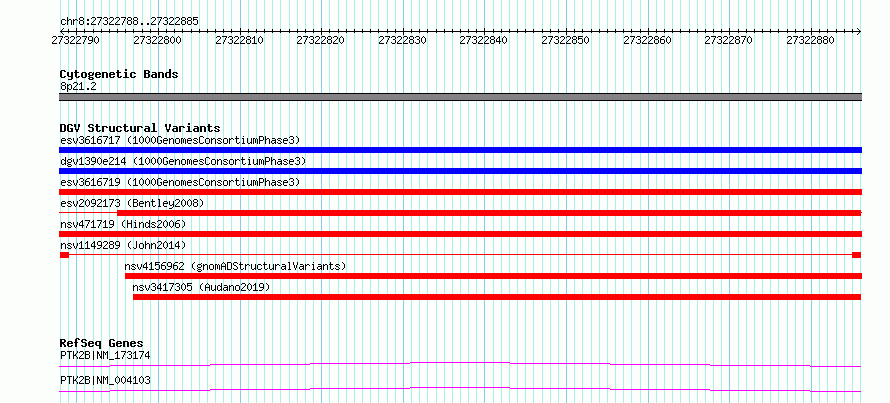This screenshot has height=403, width=890.
Task: Open variant label dgv1390e214
Action: click(183, 161)
